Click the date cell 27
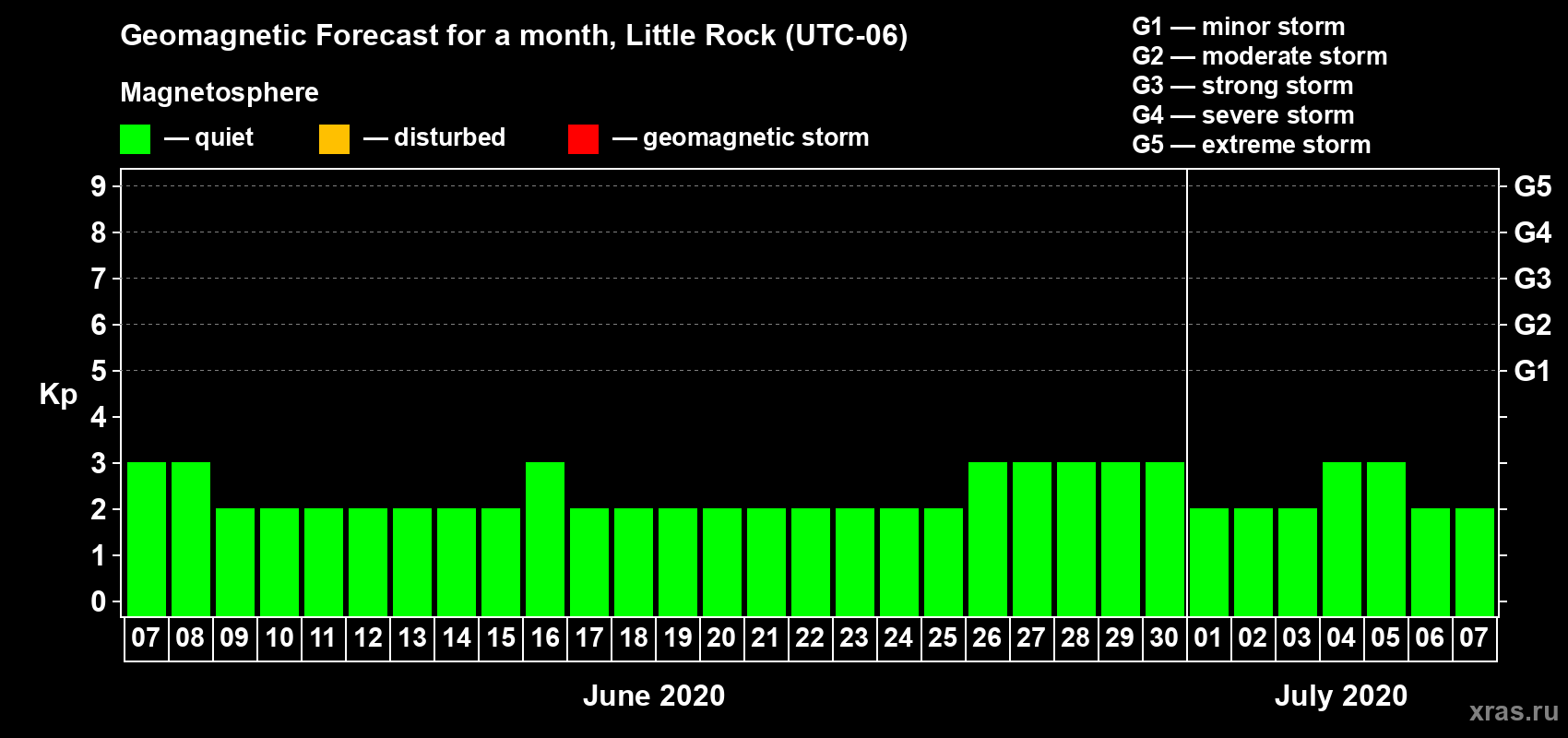This screenshot has height=738, width=1568. click(x=1032, y=638)
